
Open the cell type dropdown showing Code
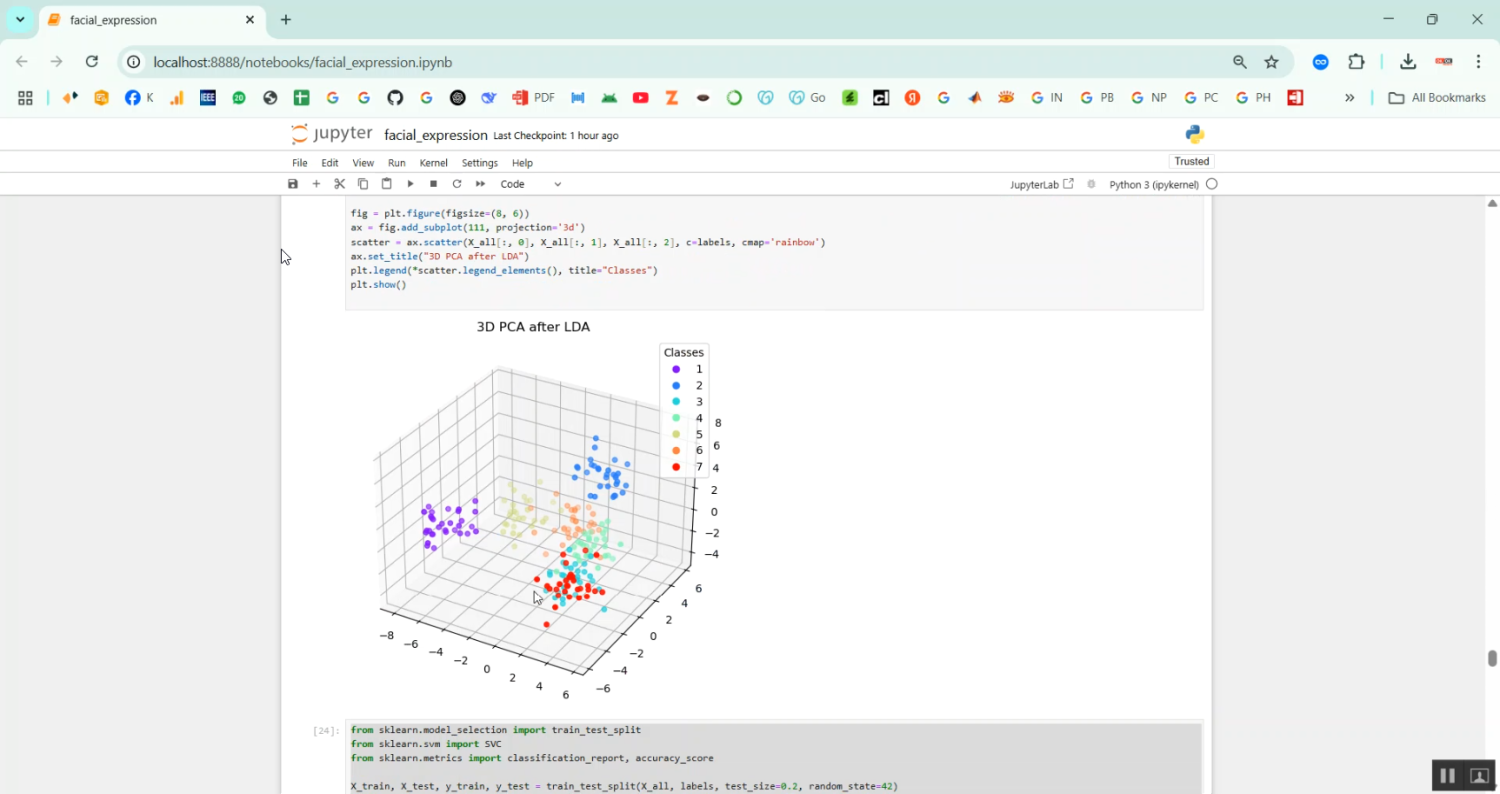click(x=531, y=184)
